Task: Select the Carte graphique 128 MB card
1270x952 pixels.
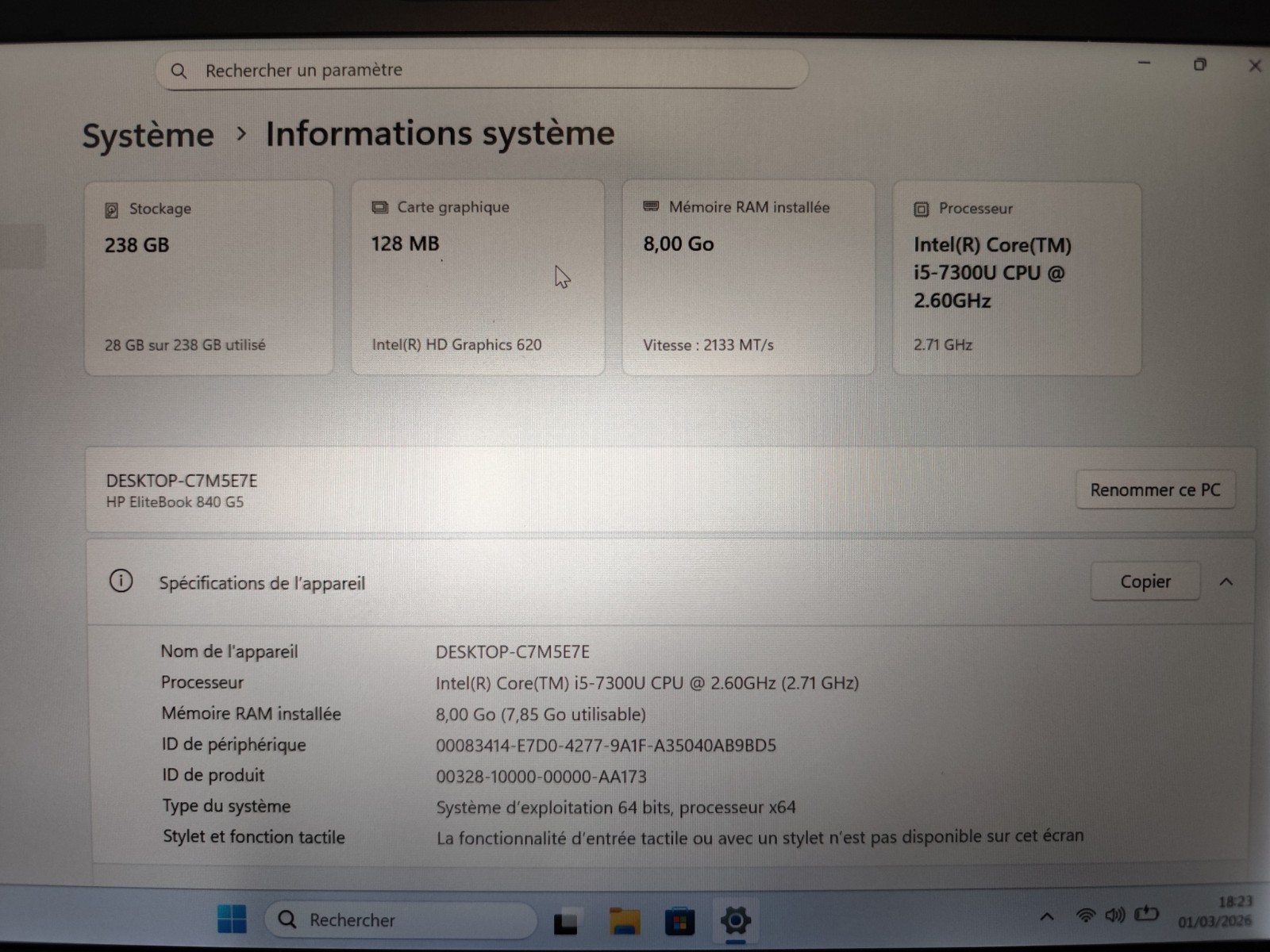Action: (x=478, y=278)
